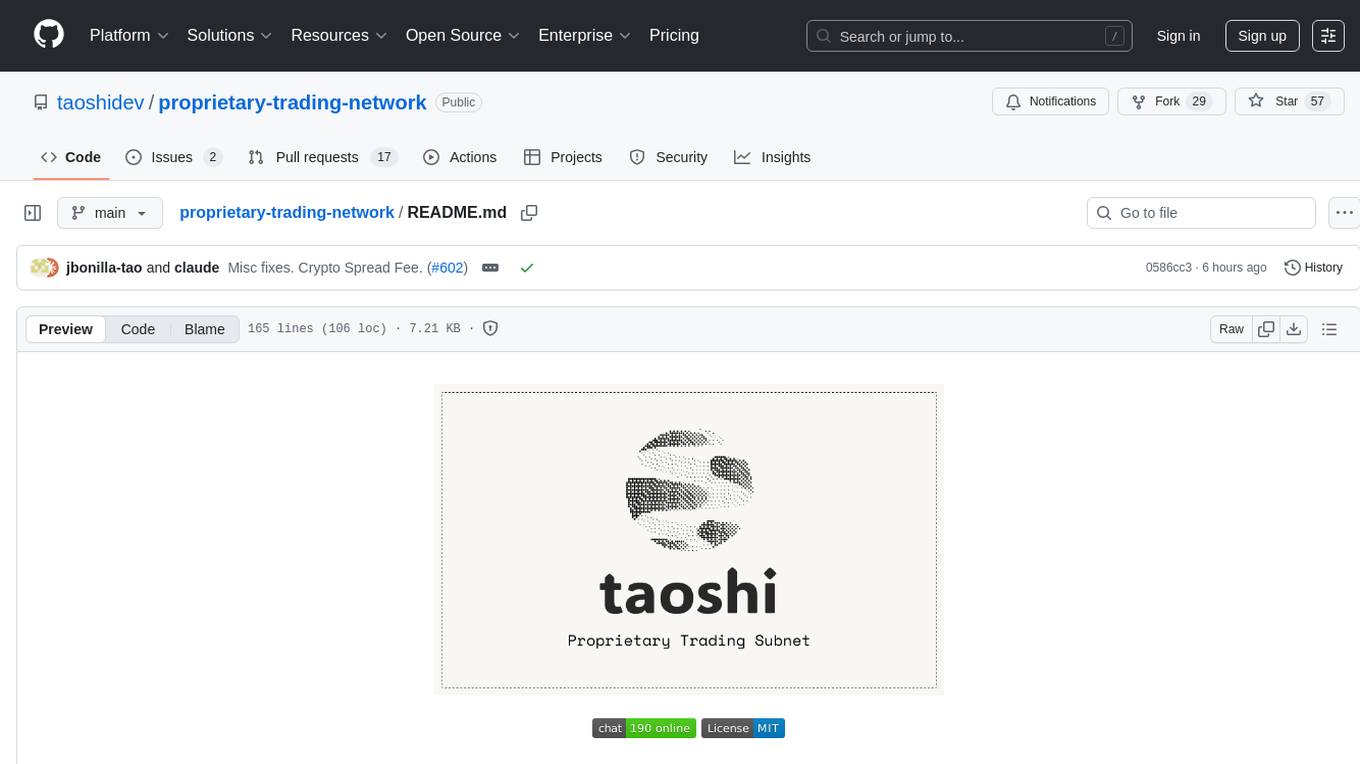Open the Resources dropdown menu
The height and width of the screenshot is (764, 1360).
339,35
